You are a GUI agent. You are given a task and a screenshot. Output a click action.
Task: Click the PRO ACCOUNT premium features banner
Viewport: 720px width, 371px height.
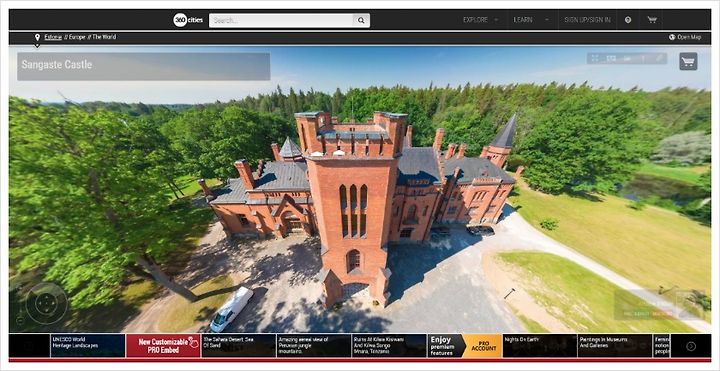[464, 346]
